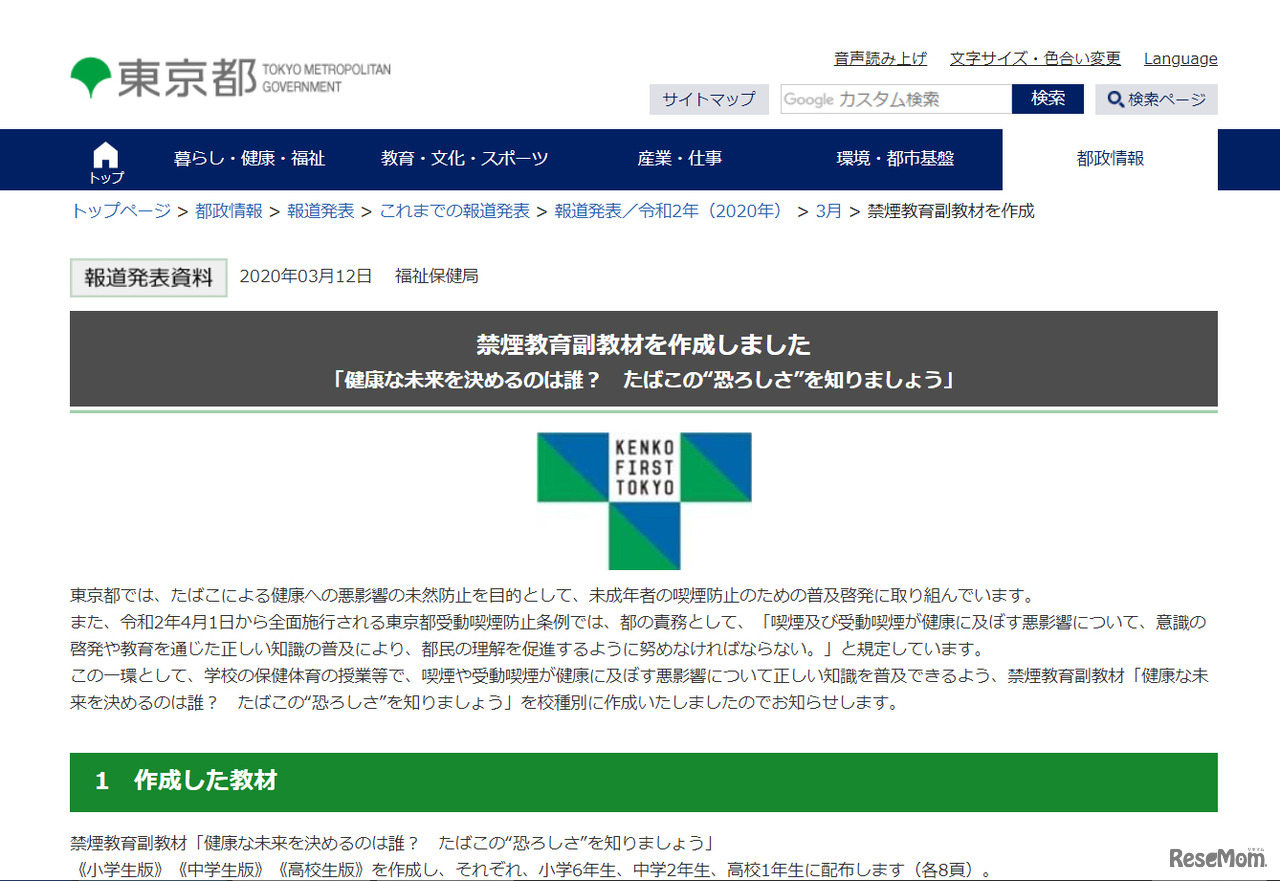Select 産業・仕事 from navigation
The image size is (1280, 881).
point(680,159)
